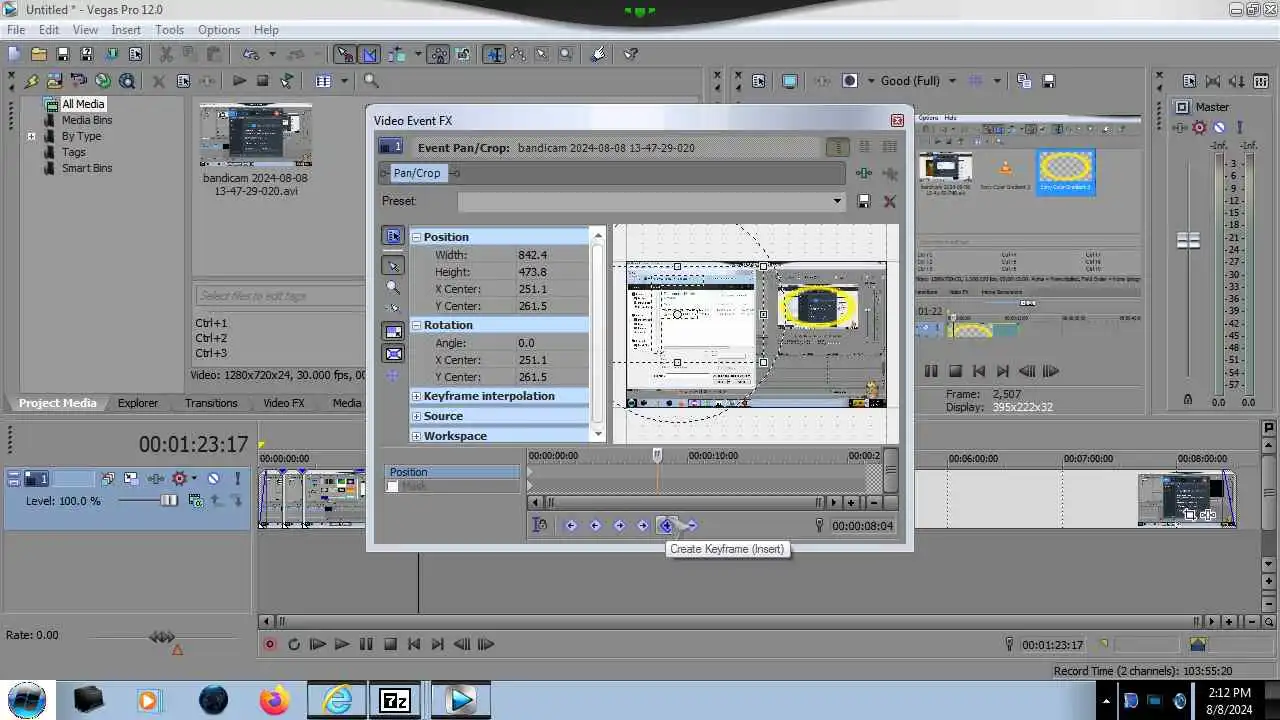
Task: Start preview in Project Media toolbar
Action: point(240,81)
